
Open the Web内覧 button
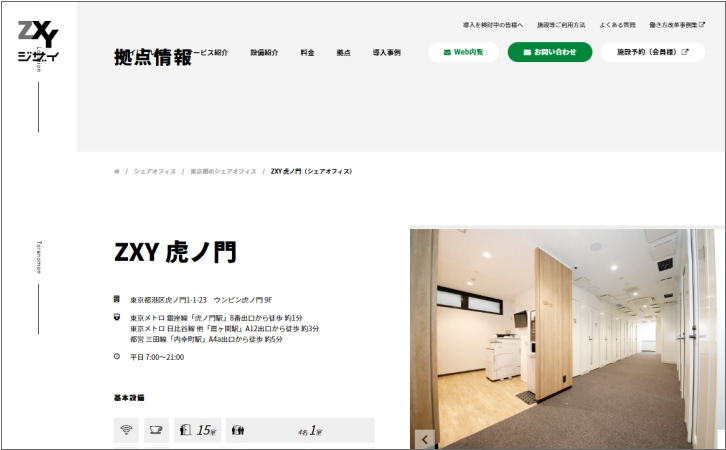click(x=463, y=52)
